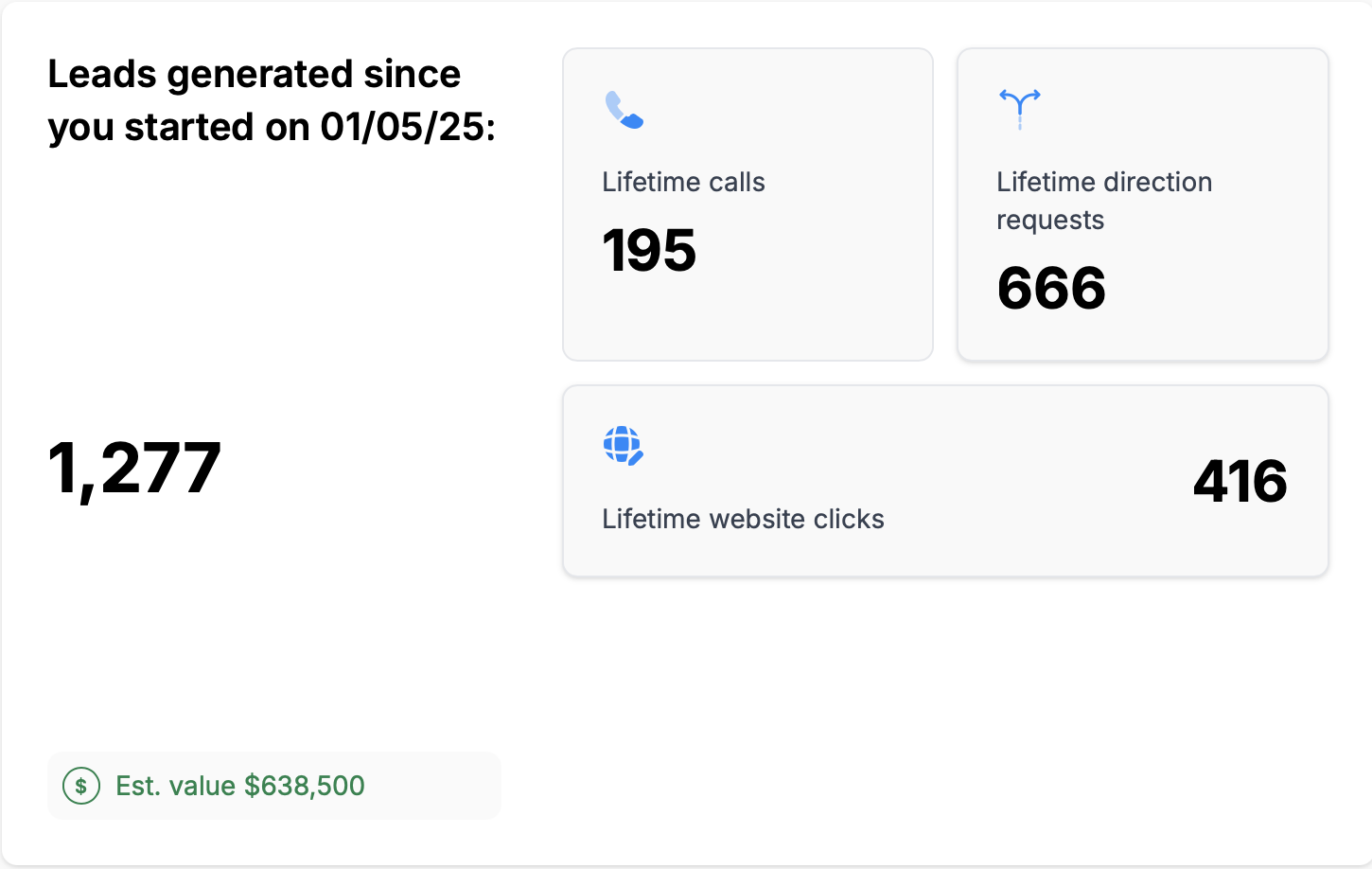Click the direction requests arrow icon
This screenshot has height=869, width=1372.
pos(1019,109)
